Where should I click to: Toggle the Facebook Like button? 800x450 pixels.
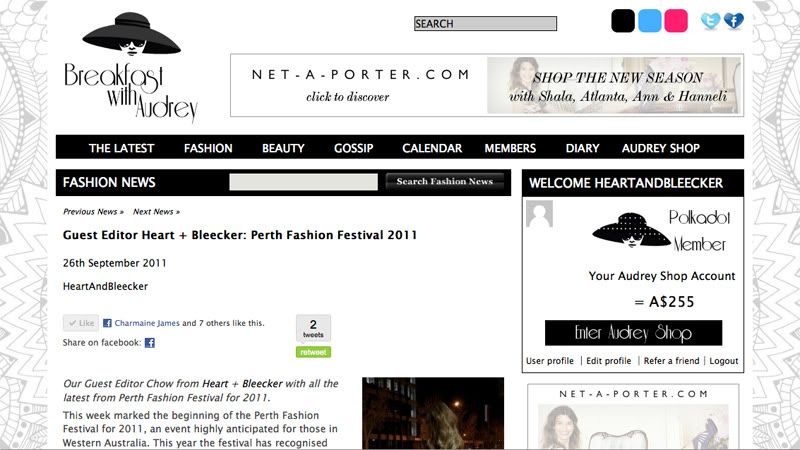coord(81,323)
